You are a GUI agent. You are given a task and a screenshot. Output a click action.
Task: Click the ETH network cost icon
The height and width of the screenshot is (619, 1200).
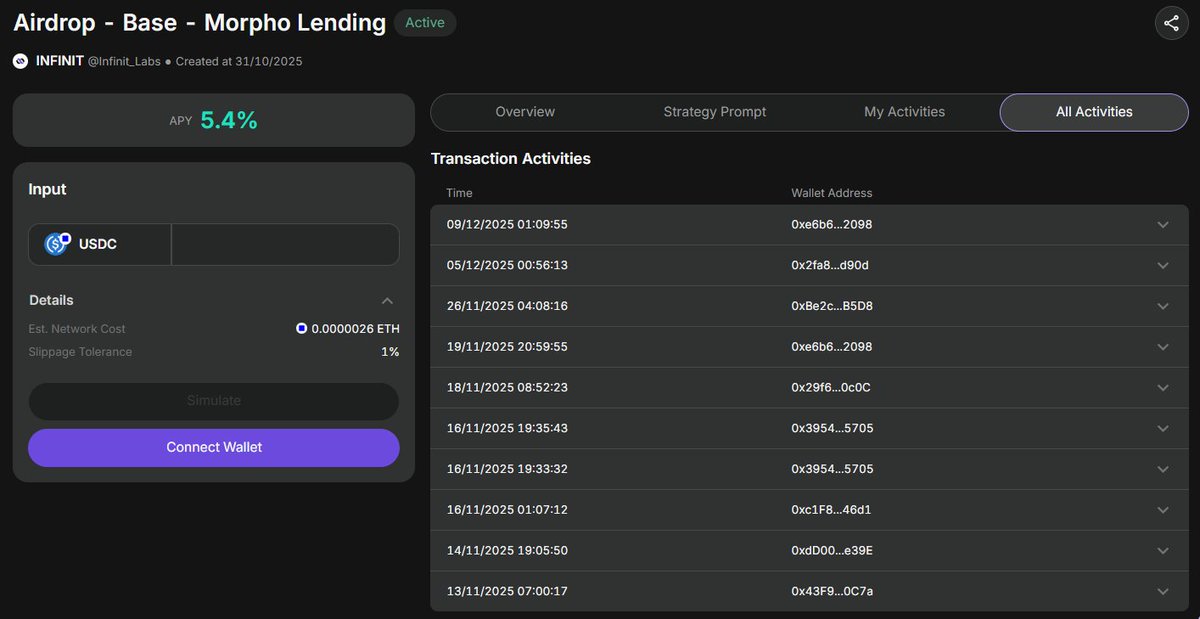(x=301, y=328)
